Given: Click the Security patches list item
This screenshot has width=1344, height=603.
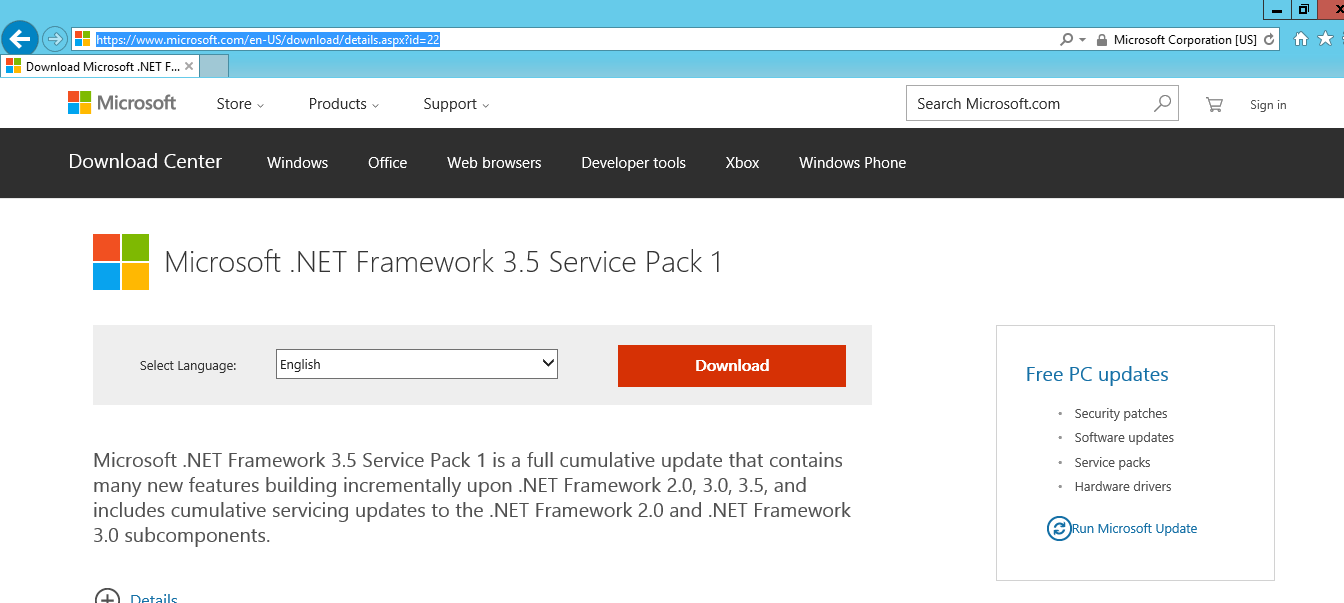Looking at the screenshot, I should 1121,413.
